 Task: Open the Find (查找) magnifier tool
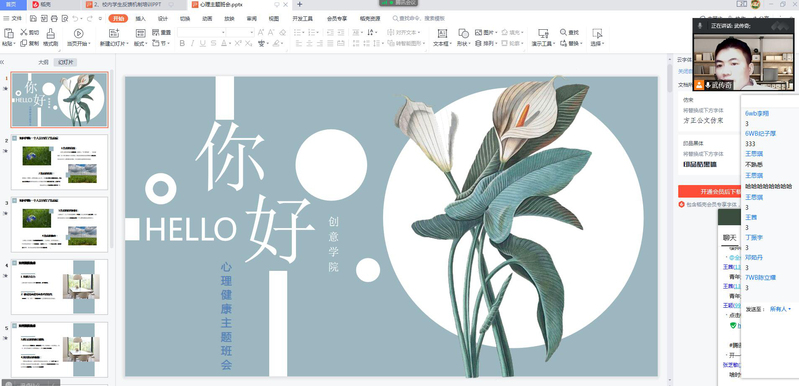pyautogui.click(x=564, y=32)
